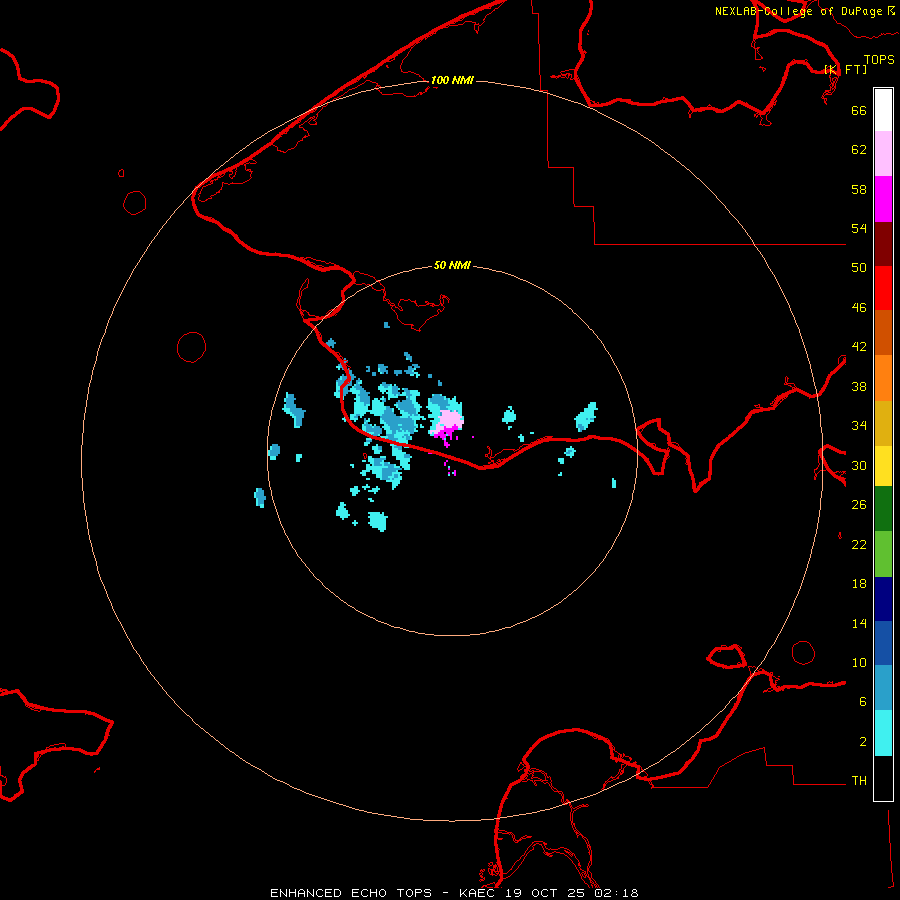Click the 18 legend value
Image resolution: width=900 pixels, height=900 pixels.
[x=859, y=584]
